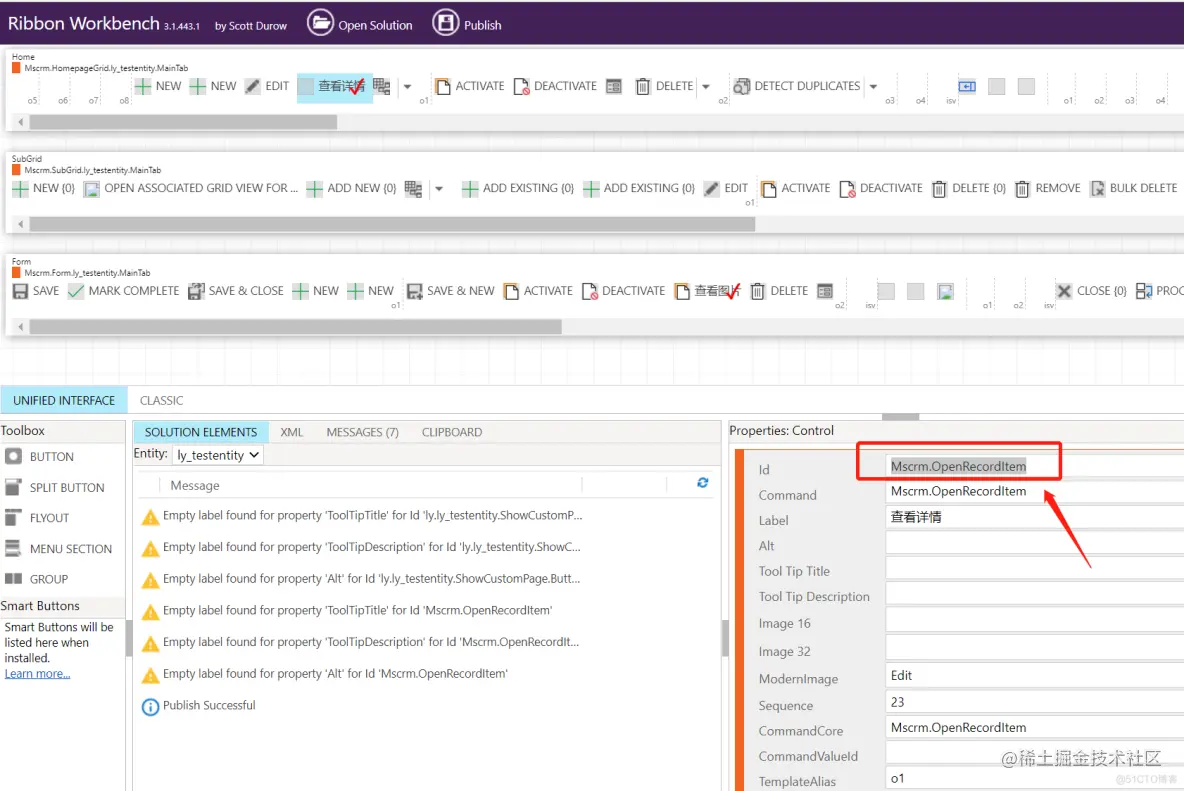
Task: Refresh the messages list with the blue refresh icon
Action: coord(703,481)
